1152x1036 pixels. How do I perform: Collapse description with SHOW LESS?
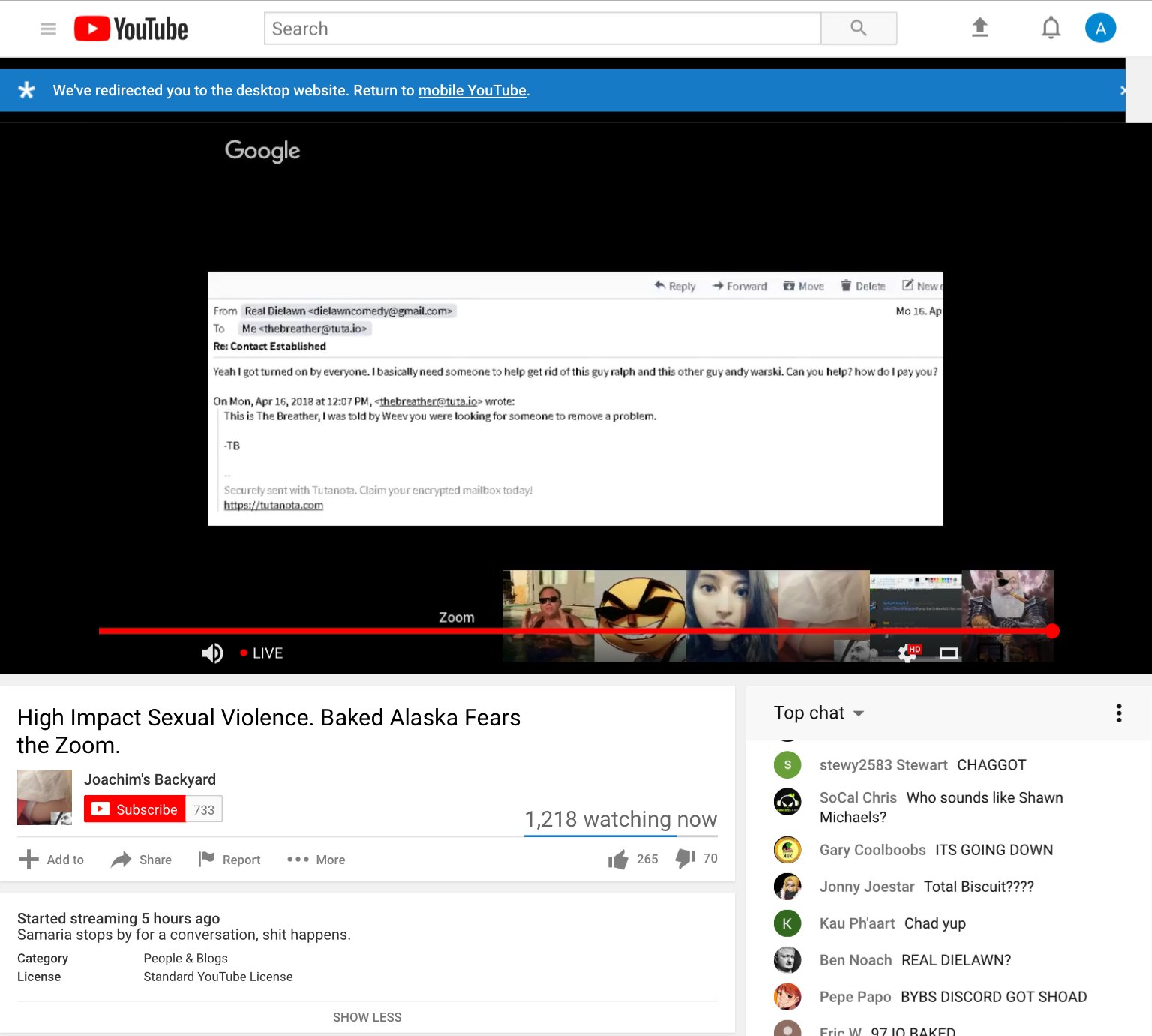367,1017
